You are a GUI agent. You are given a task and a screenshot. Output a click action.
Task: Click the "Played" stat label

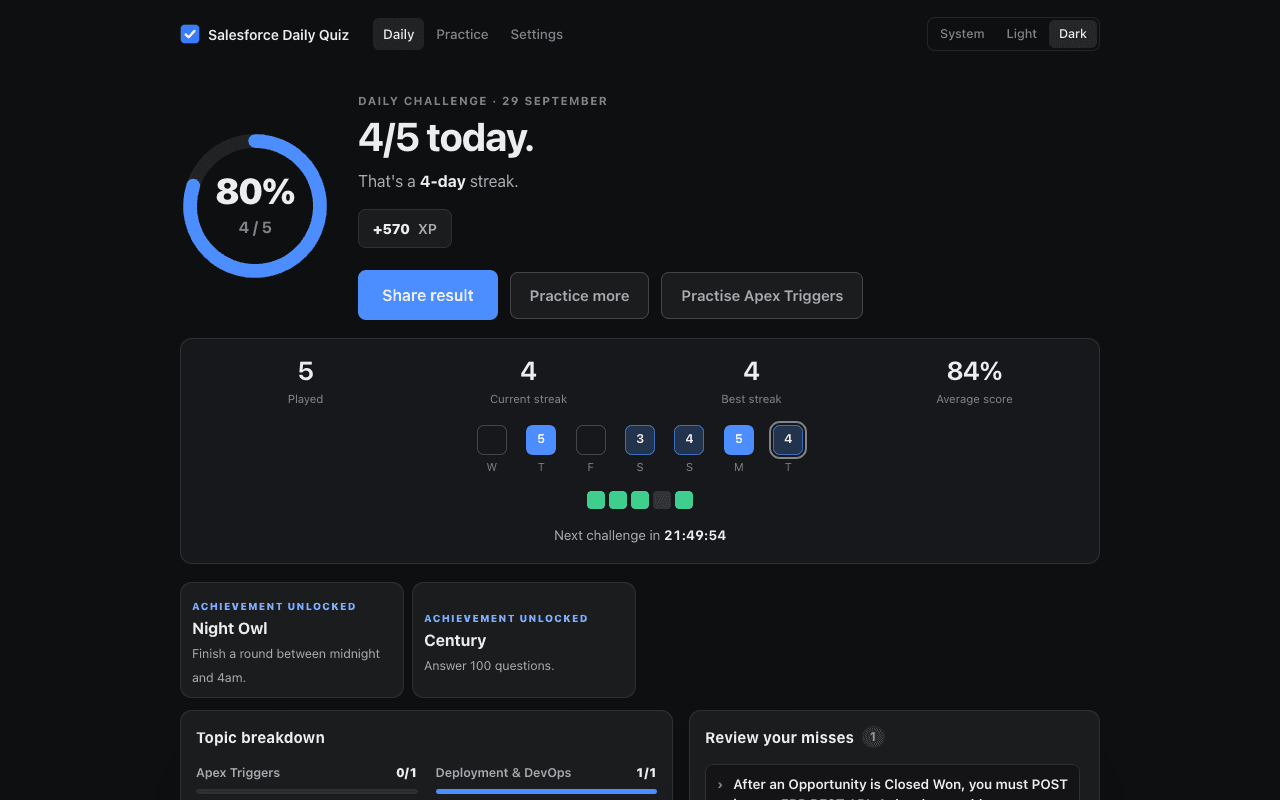306,399
